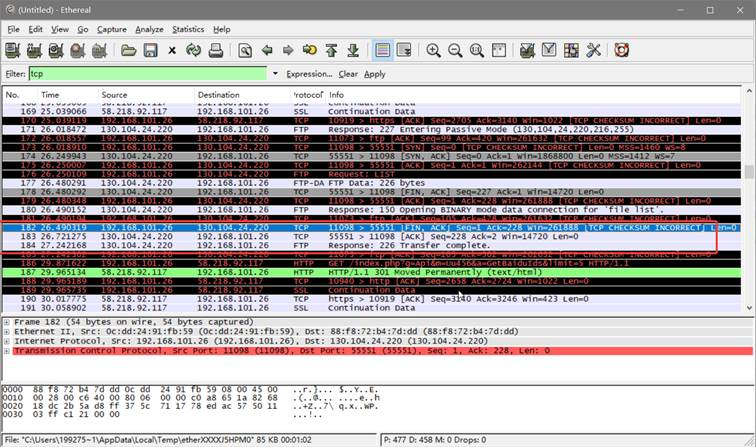Go back in packet history arrow
Screen dimensions: 756x447
[267, 50]
